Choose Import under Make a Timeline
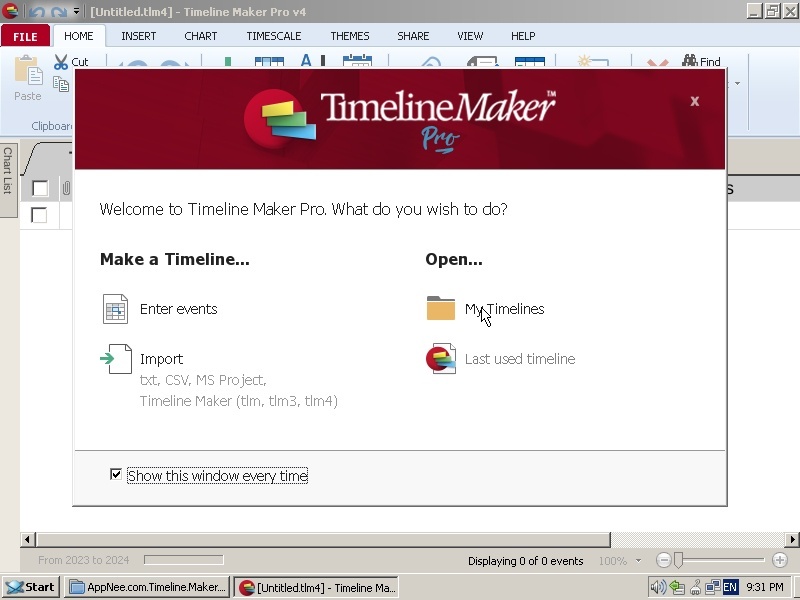The width and height of the screenshot is (800, 600). pyautogui.click(x=161, y=359)
